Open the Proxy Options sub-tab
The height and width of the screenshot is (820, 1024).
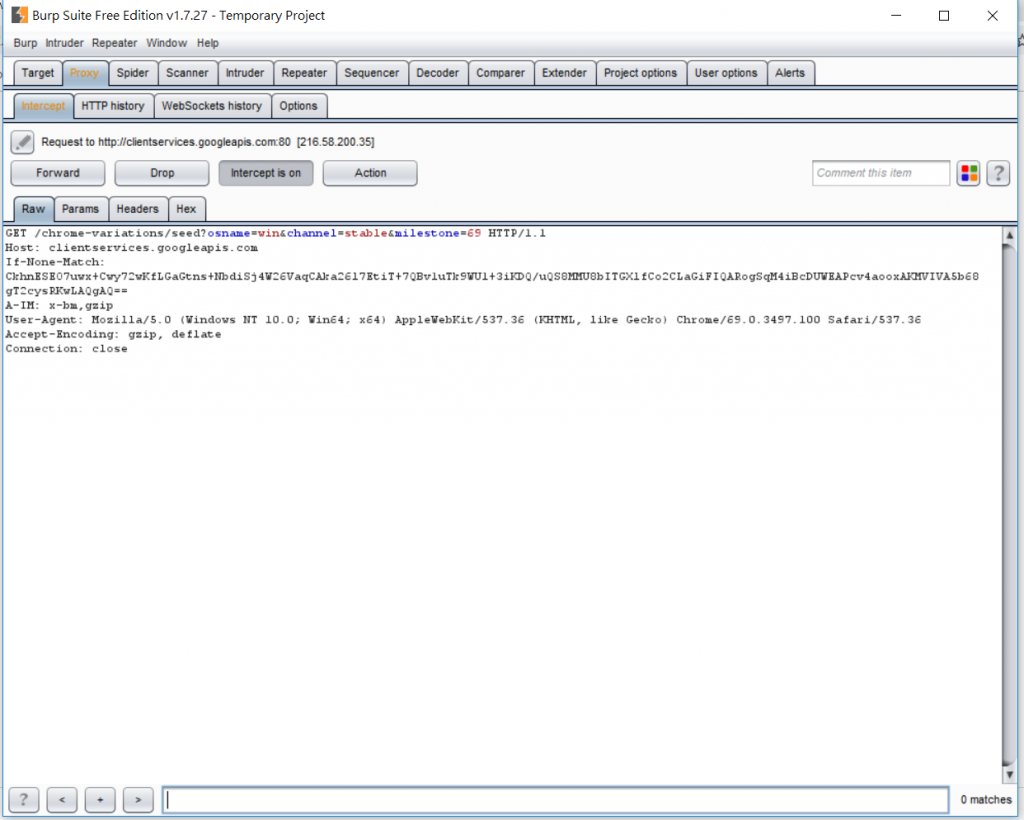click(298, 106)
